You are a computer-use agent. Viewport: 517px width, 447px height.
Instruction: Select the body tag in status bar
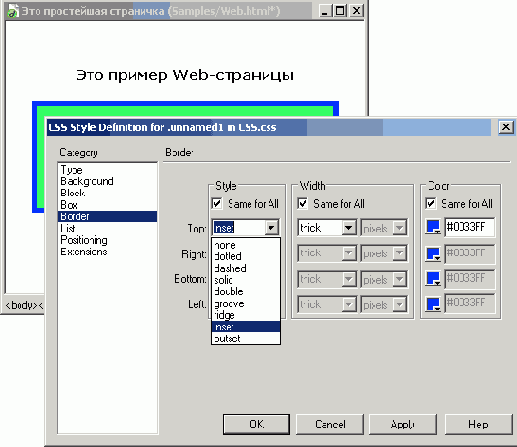pos(21,305)
